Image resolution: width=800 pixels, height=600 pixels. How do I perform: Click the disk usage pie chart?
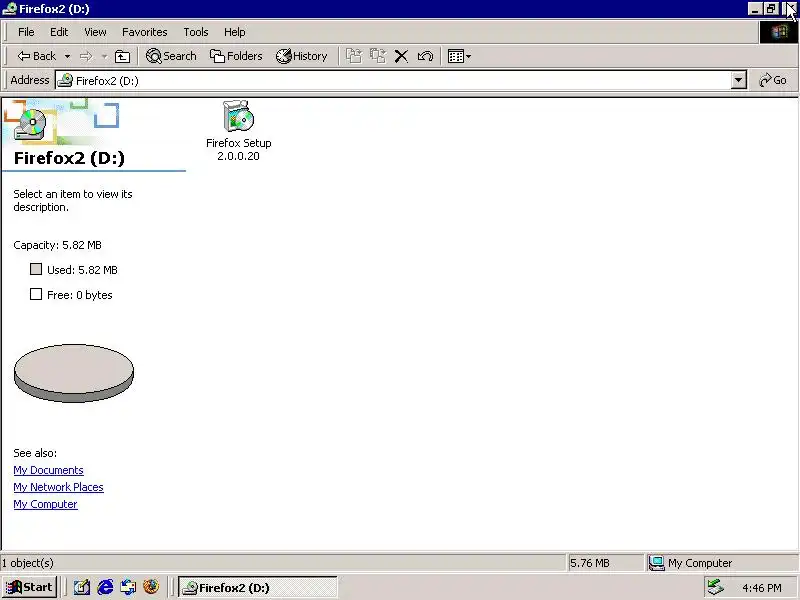click(x=74, y=373)
